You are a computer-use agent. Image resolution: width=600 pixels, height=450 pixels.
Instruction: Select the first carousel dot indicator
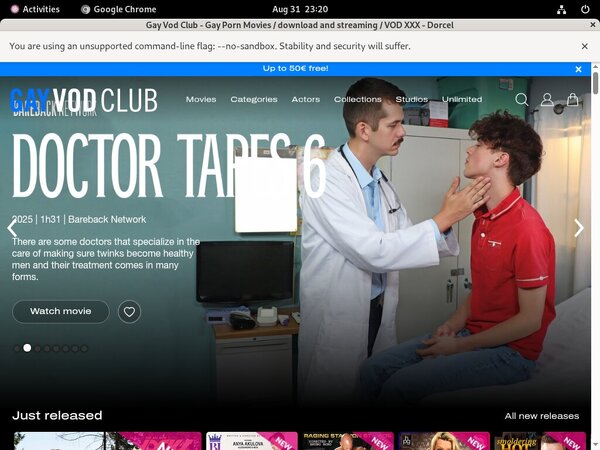tap(16, 348)
